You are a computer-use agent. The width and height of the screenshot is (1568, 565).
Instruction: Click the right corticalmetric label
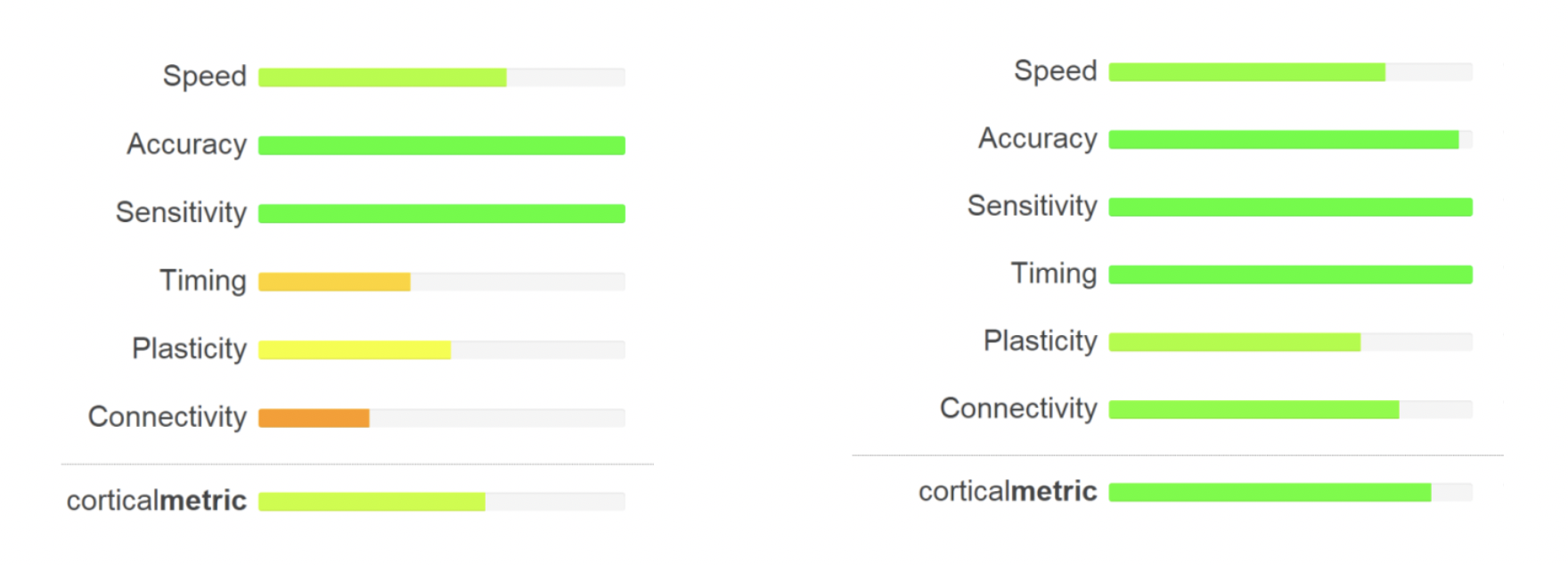point(1008,491)
